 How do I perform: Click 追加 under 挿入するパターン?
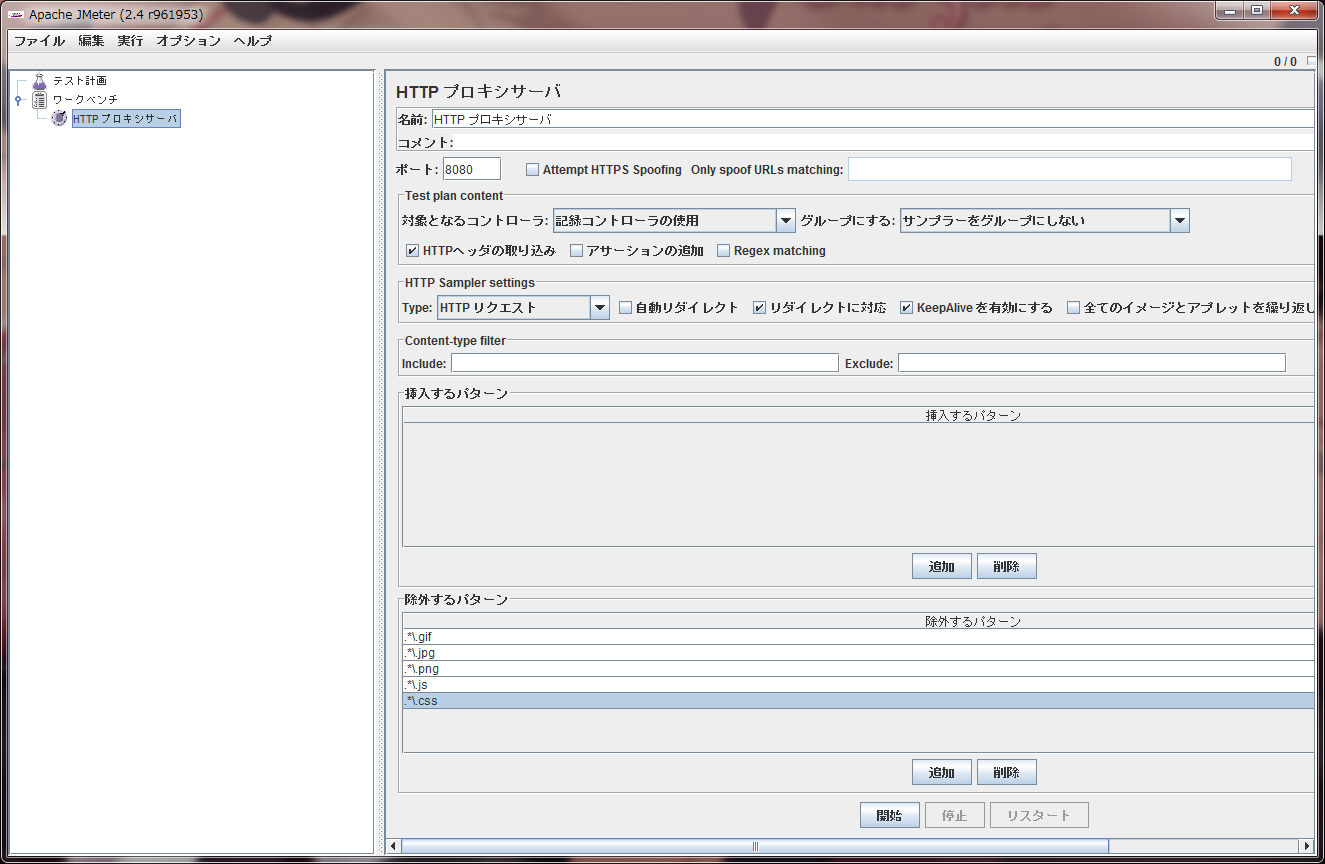(942, 567)
